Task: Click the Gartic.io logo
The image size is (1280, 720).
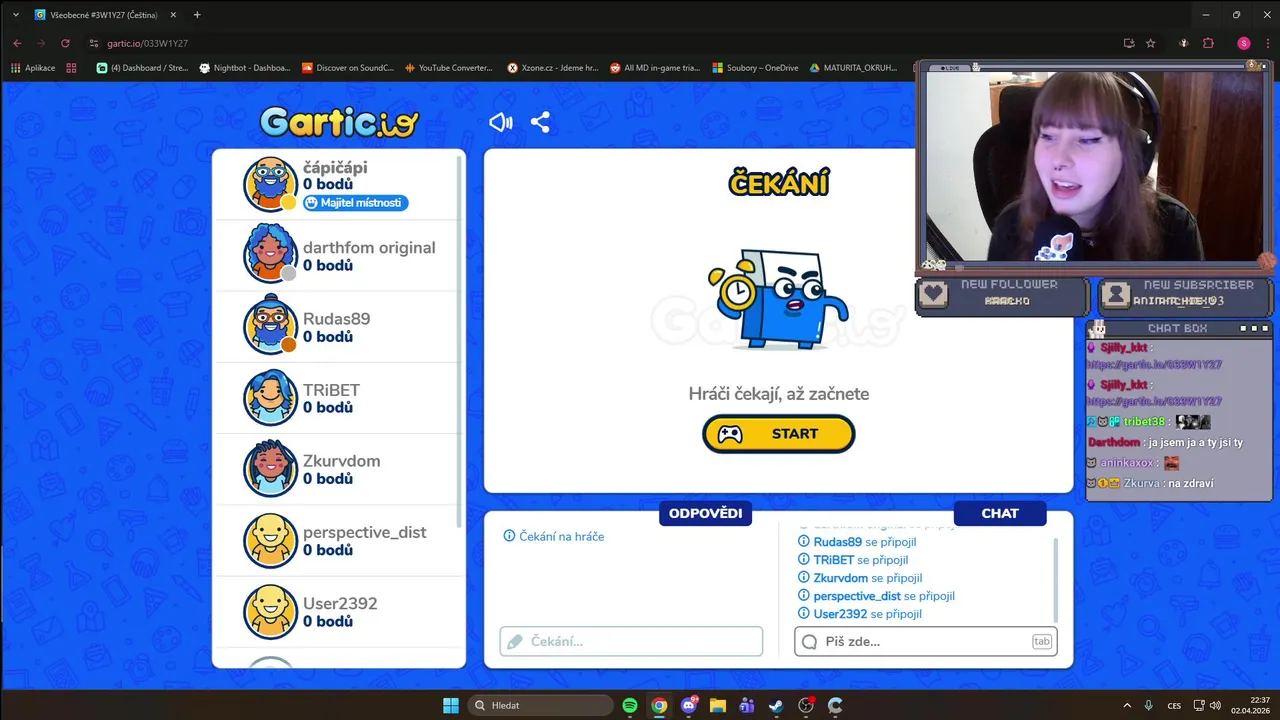Action: (x=339, y=122)
